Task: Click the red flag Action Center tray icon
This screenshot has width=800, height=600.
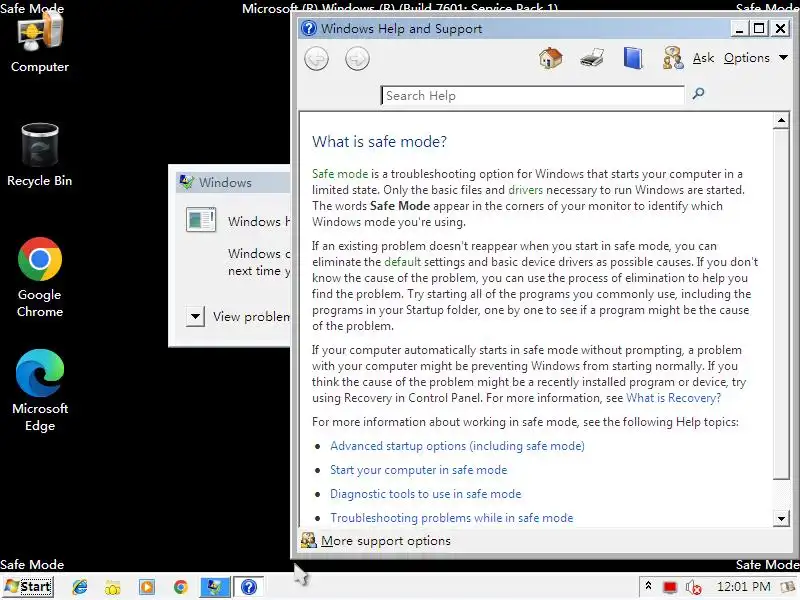Action: (x=670, y=587)
